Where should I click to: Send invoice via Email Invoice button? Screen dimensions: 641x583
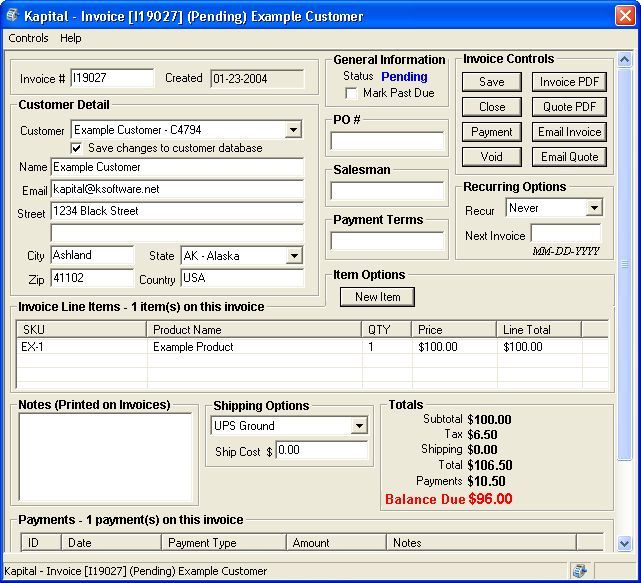coord(569,132)
